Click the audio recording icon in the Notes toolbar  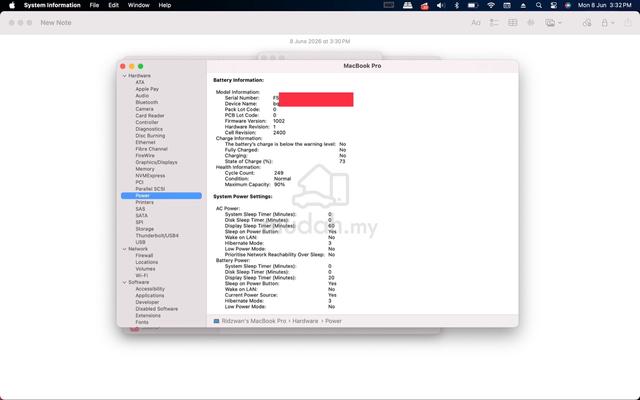click(531, 23)
